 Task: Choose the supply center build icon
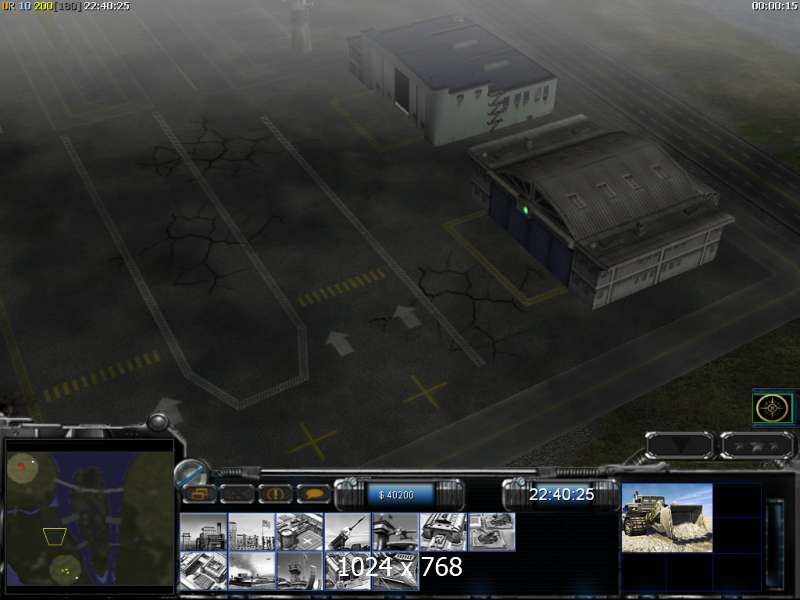[x=299, y=532]
